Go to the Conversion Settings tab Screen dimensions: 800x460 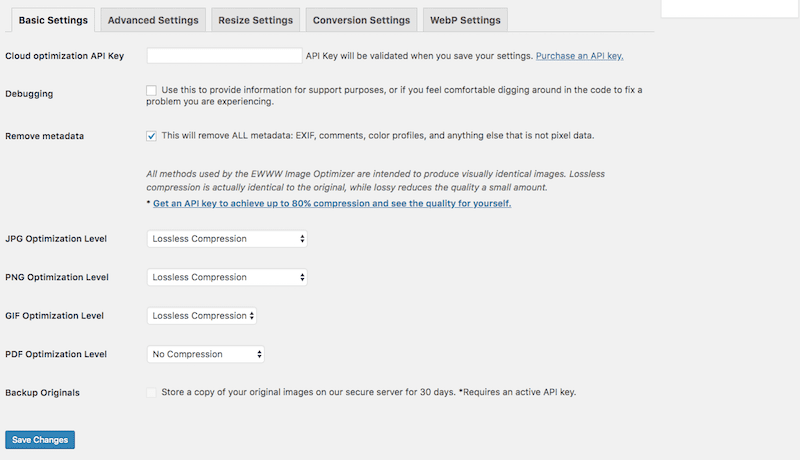pyautogui.click(x=361, y=20)
